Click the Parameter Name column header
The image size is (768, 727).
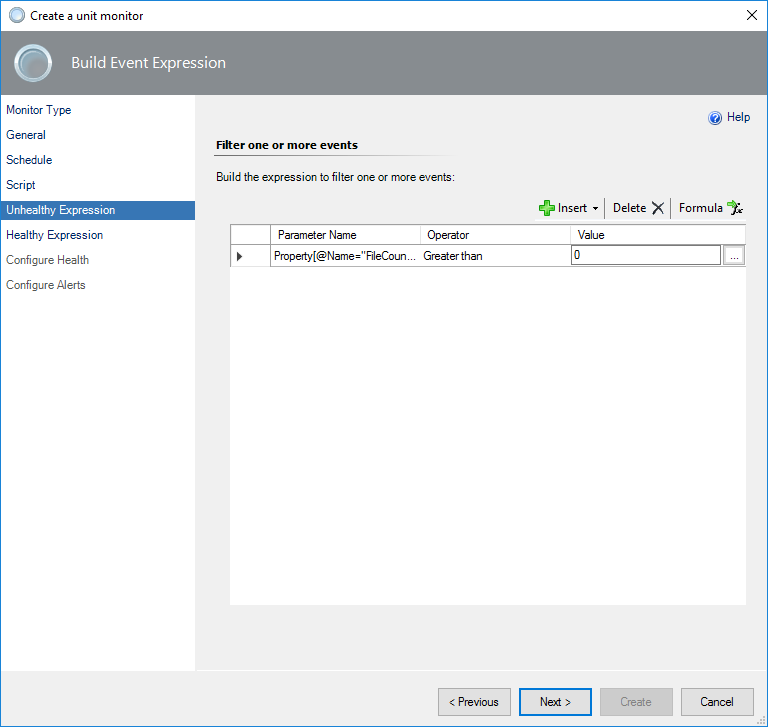point(345,235)
